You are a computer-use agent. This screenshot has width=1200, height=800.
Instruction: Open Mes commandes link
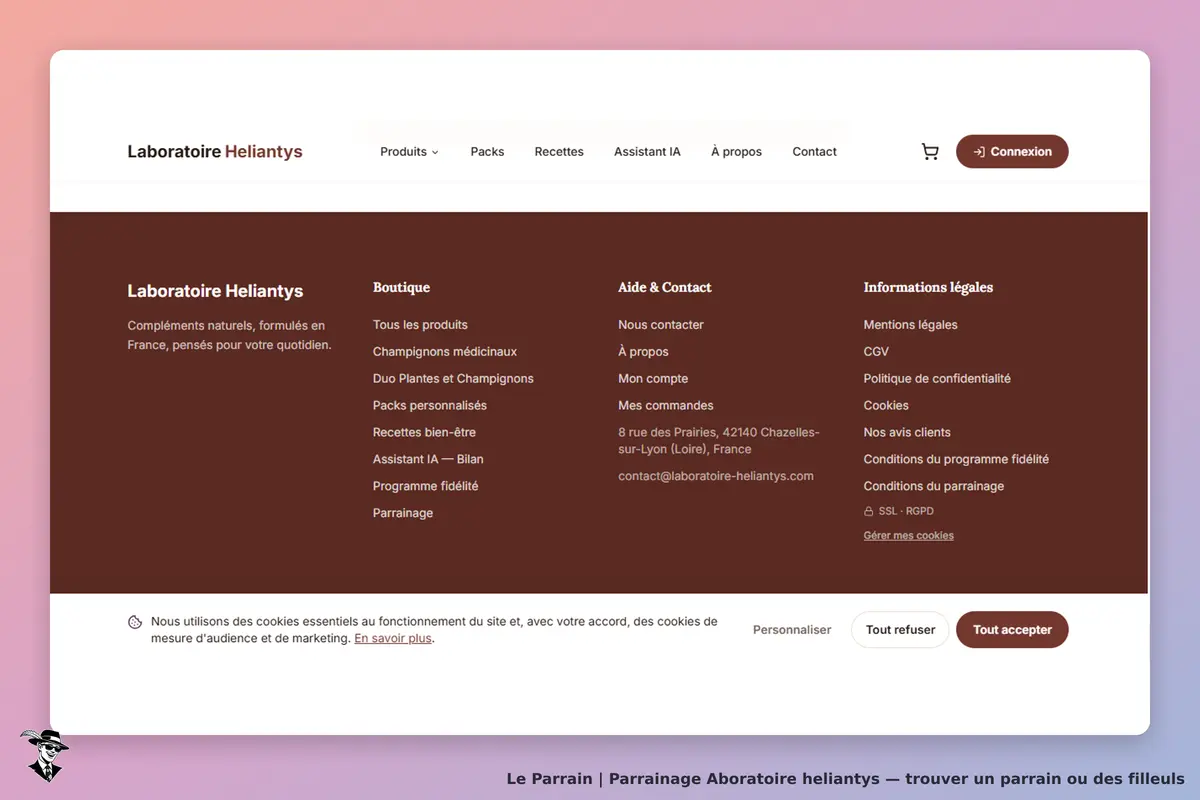(666, 406)
